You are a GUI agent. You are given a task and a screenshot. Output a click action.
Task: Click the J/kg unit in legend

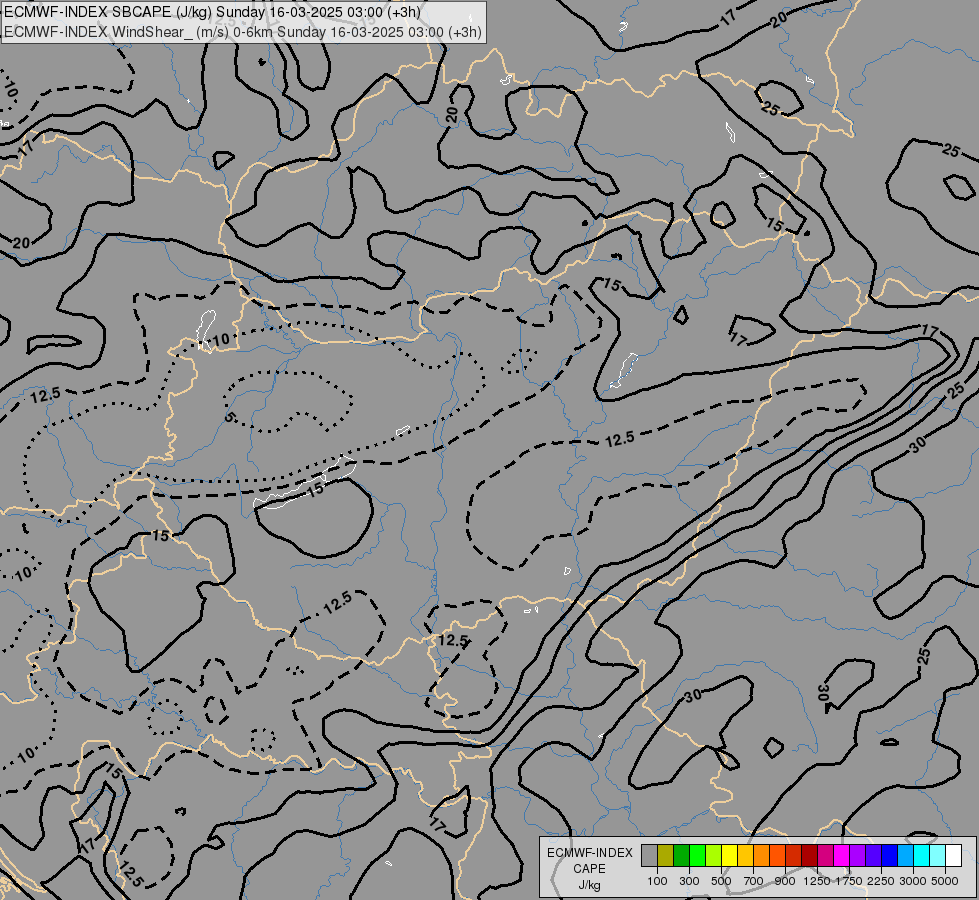click(589, 885)
